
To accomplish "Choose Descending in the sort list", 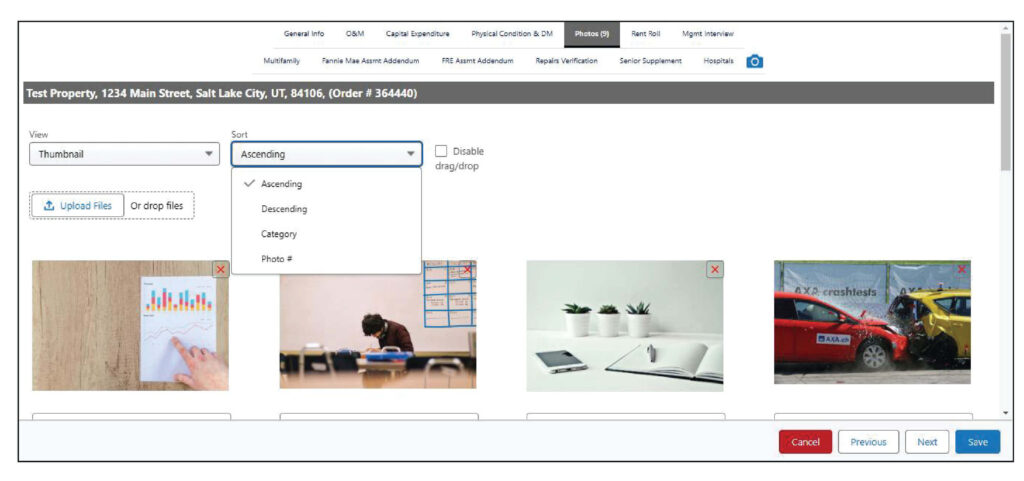I will [x=327, y=209].
